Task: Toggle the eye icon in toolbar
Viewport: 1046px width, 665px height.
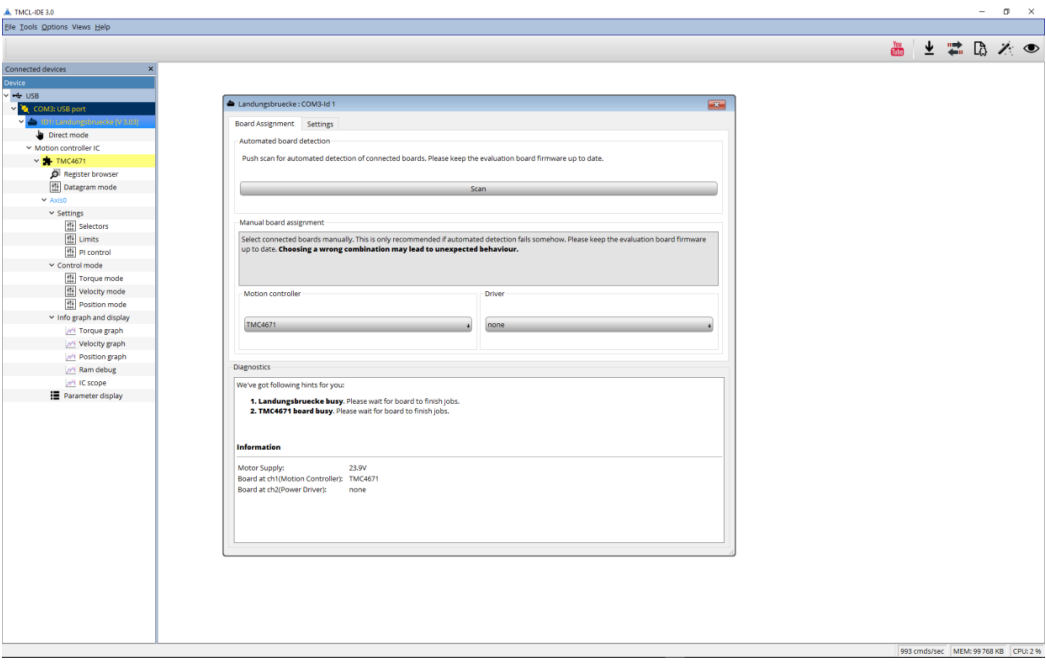Action: (x=1031, y=48)
